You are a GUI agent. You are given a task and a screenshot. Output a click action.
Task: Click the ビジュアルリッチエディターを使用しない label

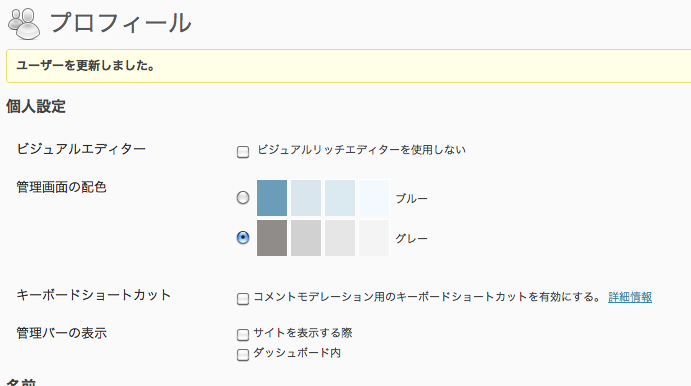(361, 150)
